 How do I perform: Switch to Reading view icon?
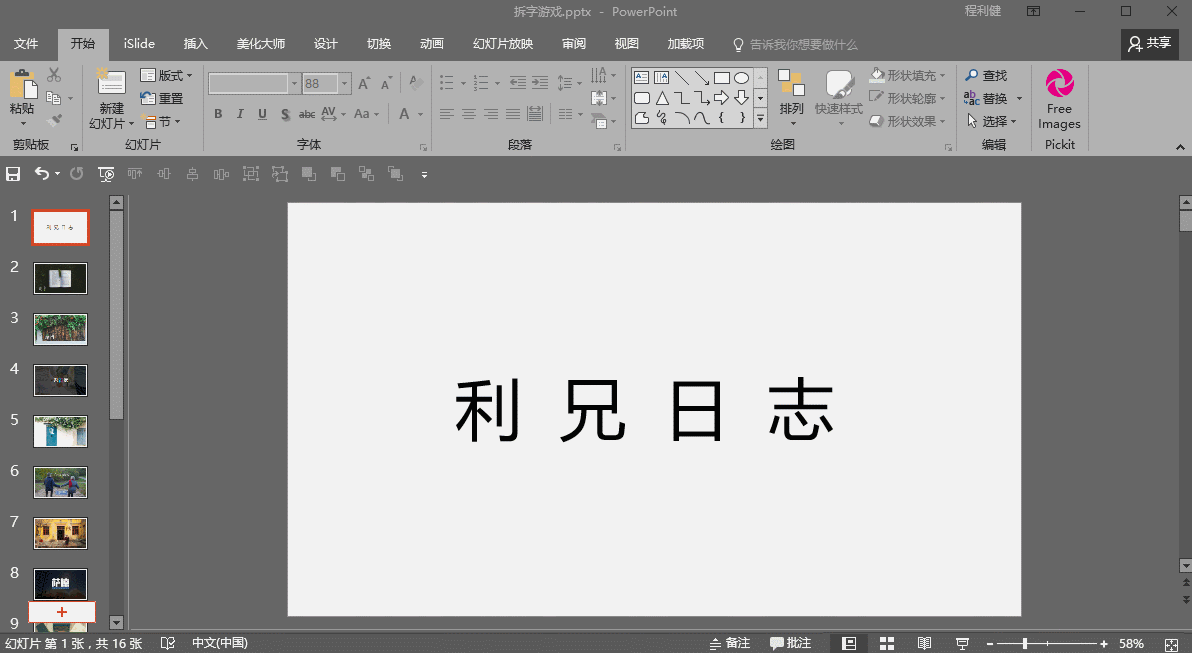coord(924,643)
